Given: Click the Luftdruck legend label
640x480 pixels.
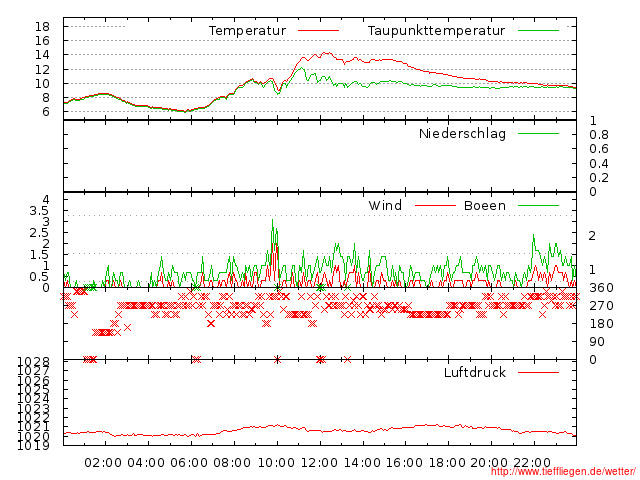Looking at the screenshot, I should [475, 372].
